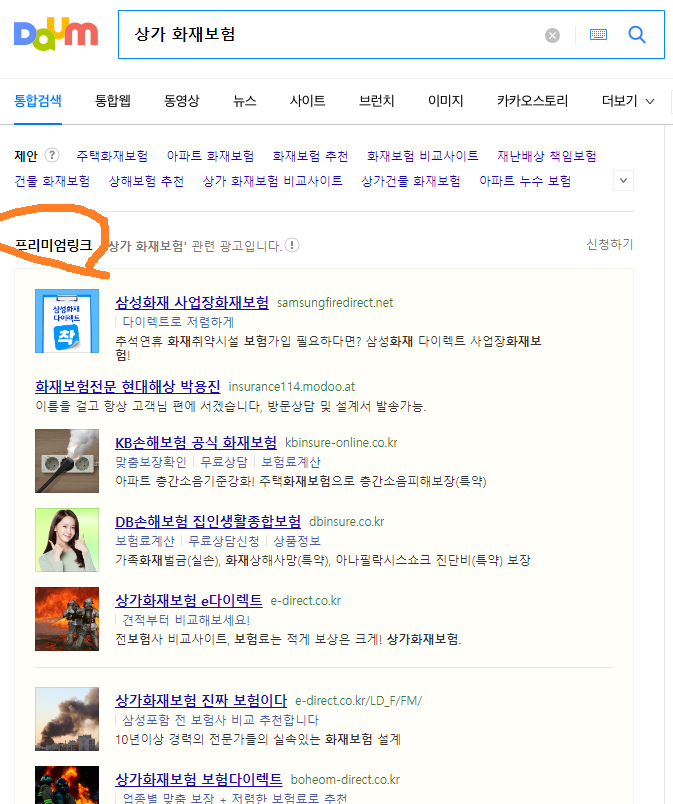Click the 제안 help question-mark icon
The height and width of the screenshot is (804, 673).
(52, 155)
